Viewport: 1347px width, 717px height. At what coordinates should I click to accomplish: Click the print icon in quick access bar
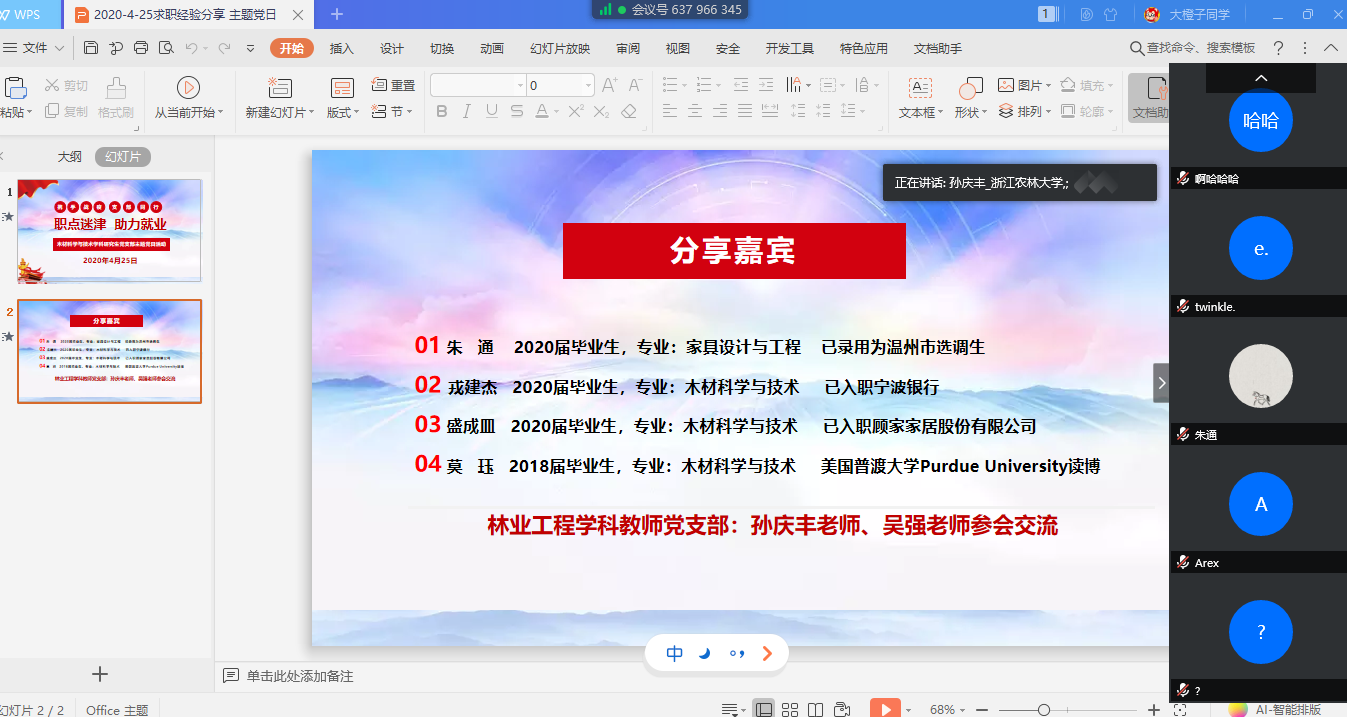tap(141, 48)
